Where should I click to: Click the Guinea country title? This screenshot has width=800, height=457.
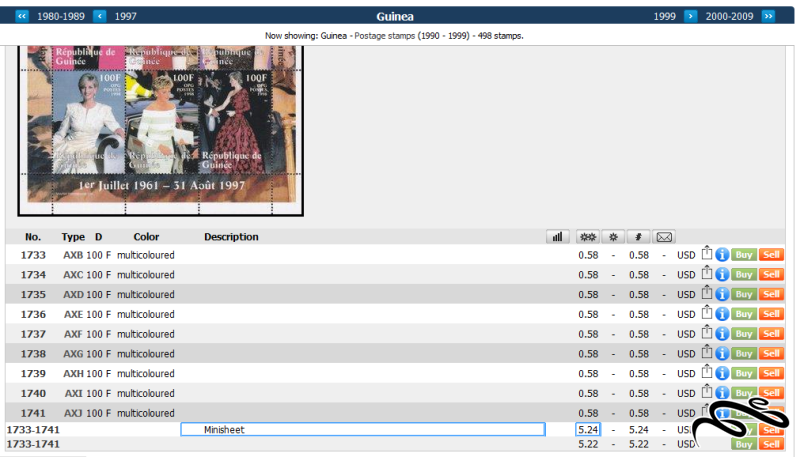pos(395,16)
